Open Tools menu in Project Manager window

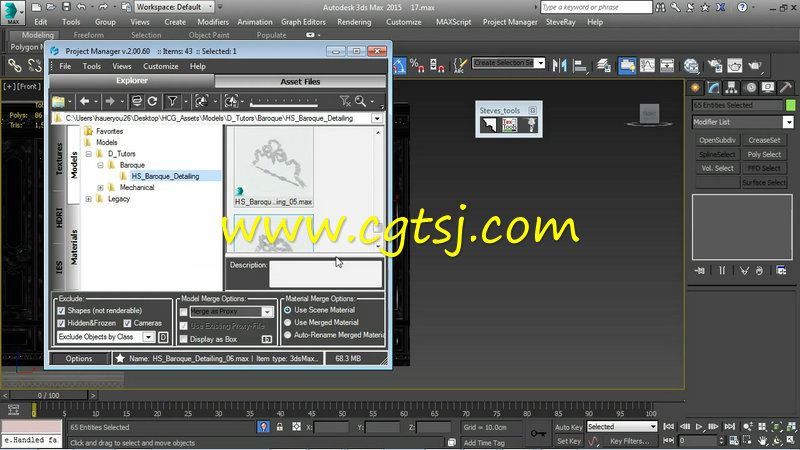91,66
